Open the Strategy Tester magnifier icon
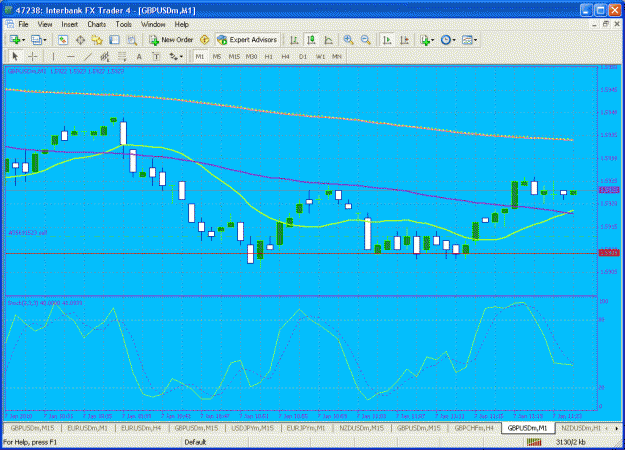Image resolution: width=625 pixels, height=450 pixels. [x=132, y=40]
